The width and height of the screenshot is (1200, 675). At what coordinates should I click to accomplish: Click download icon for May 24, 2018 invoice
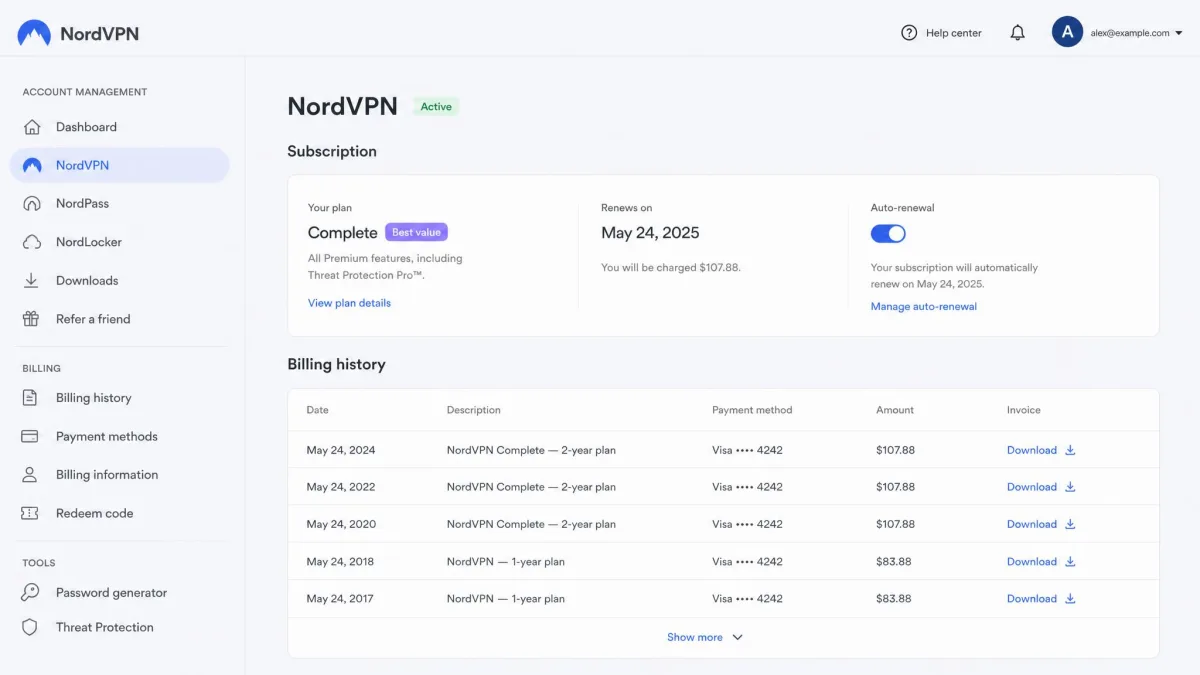(1070, 561)
